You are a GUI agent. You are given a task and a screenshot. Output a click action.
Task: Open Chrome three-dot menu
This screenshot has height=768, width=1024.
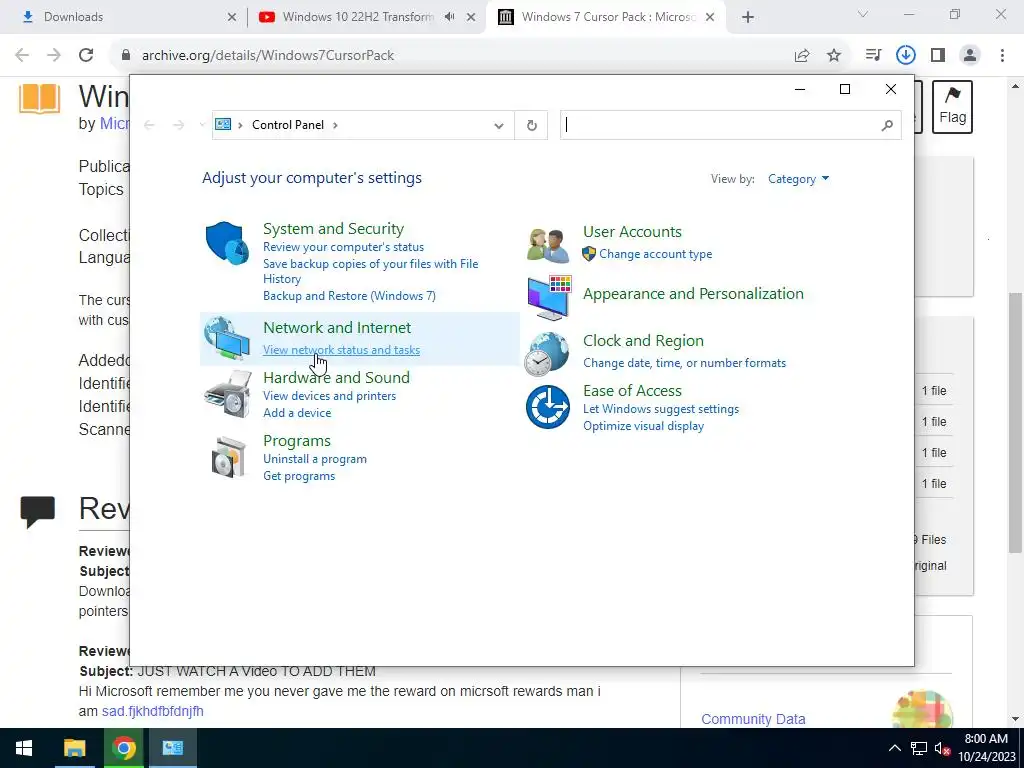tap(1002, 56)
